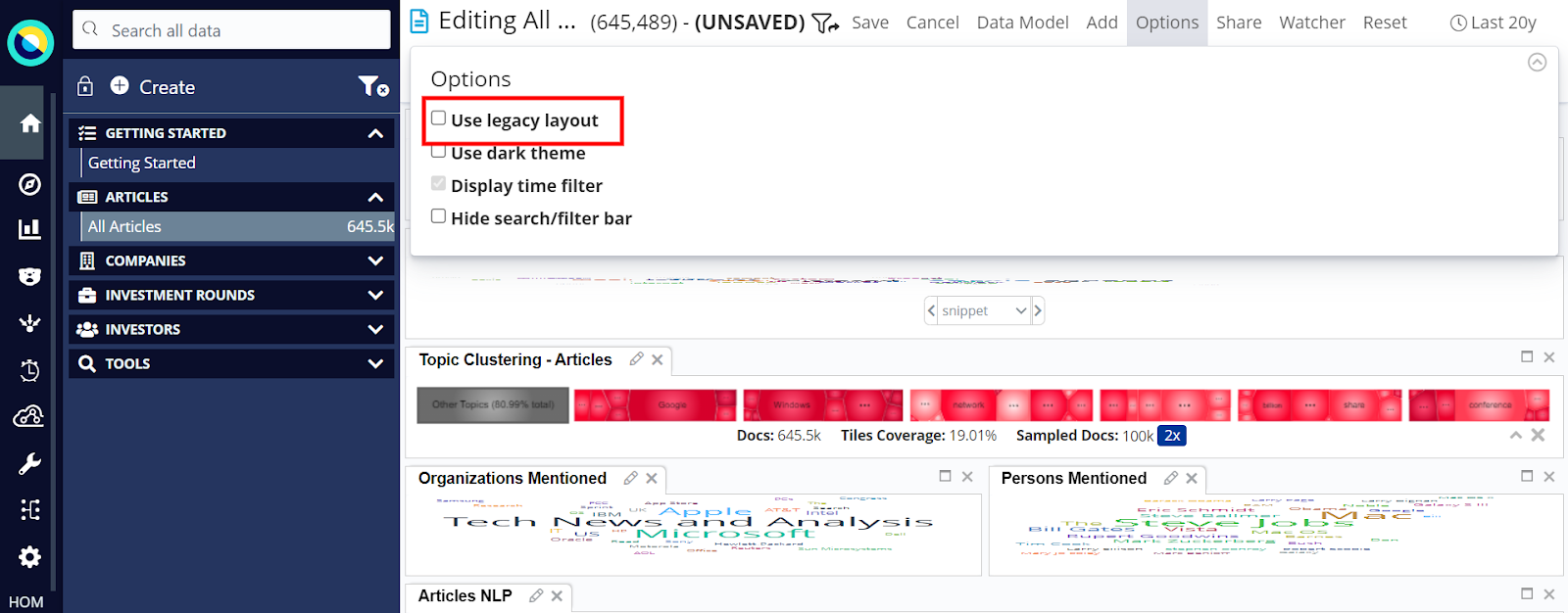The image size is (1568, 613).
Task: Click Add in the top menu
Action: point(1102,23)
